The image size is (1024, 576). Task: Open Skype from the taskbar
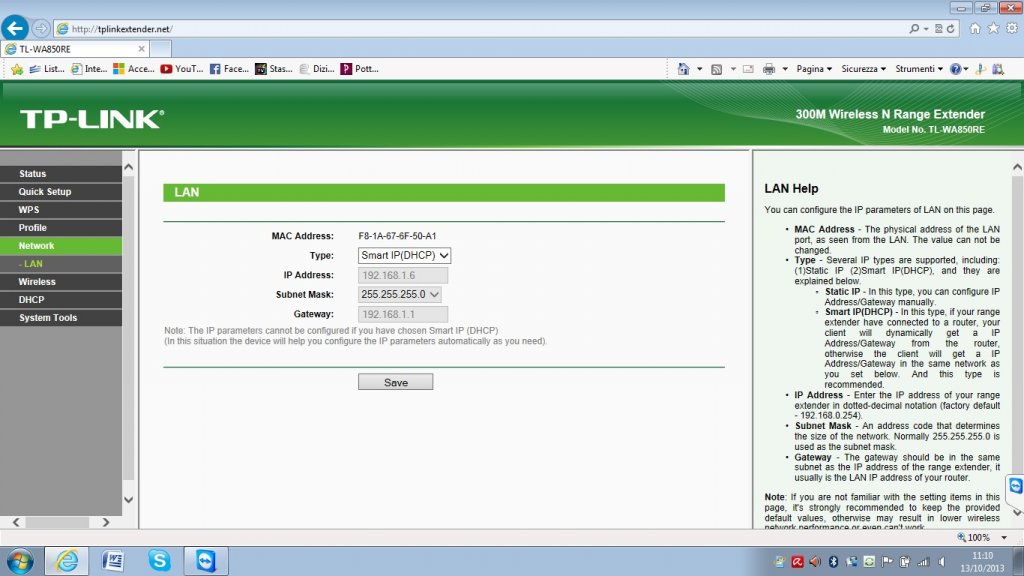159,561
